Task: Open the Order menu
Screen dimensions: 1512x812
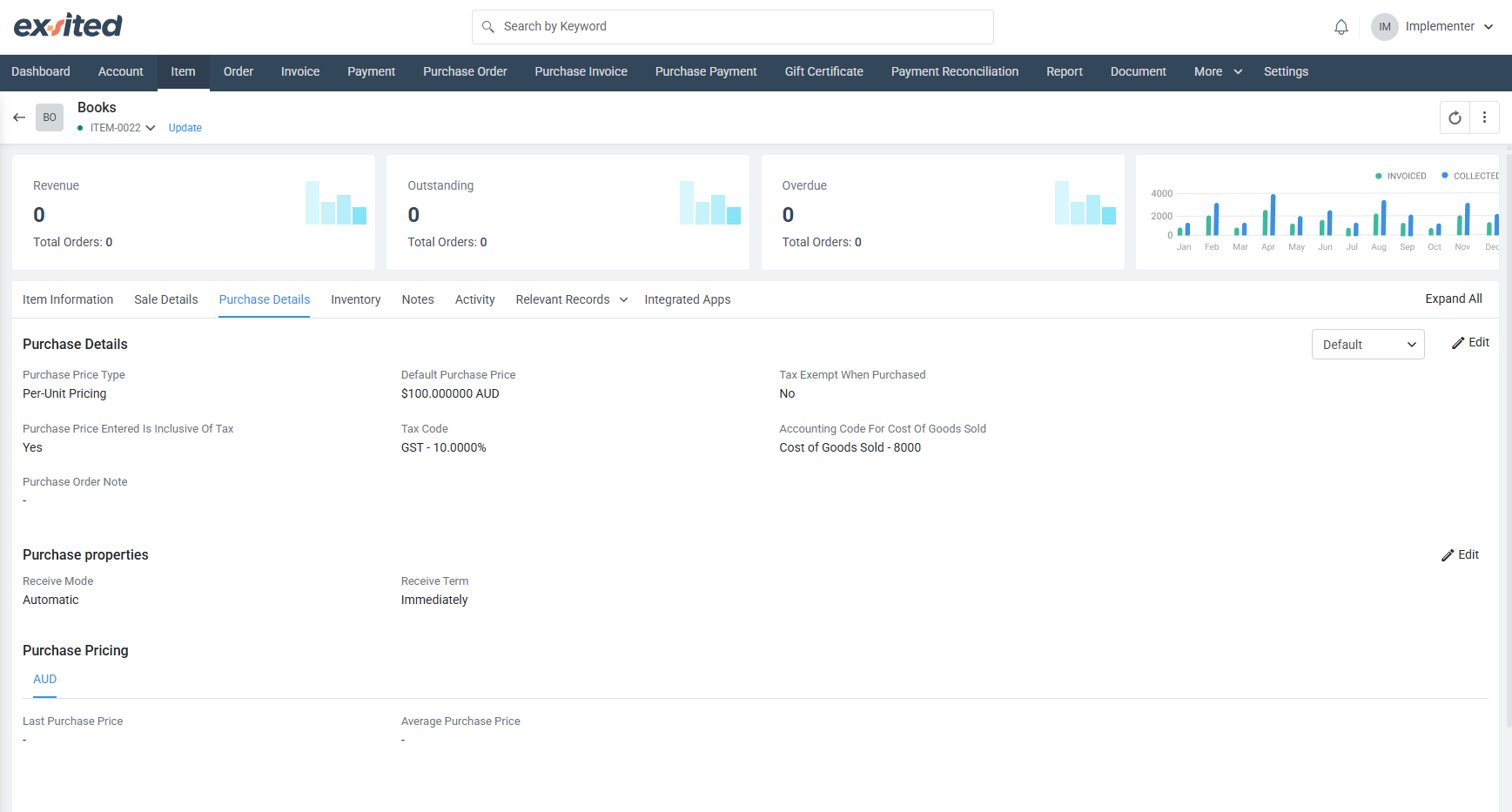Action: [x=239, y=71]
